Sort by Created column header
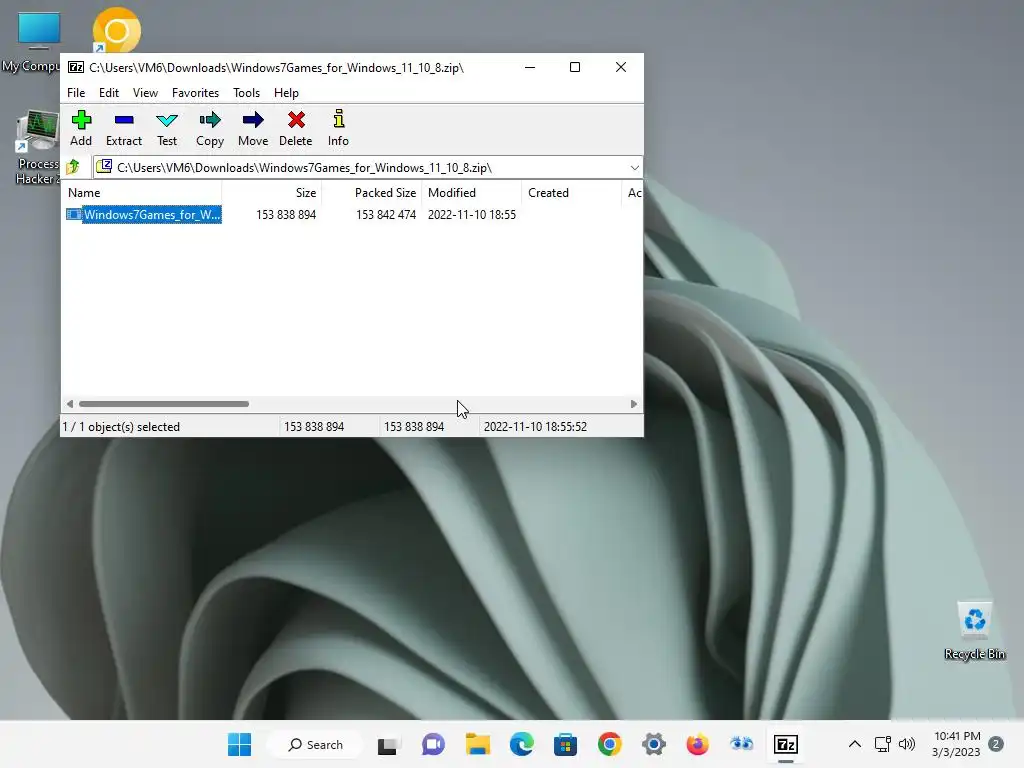 571,193
